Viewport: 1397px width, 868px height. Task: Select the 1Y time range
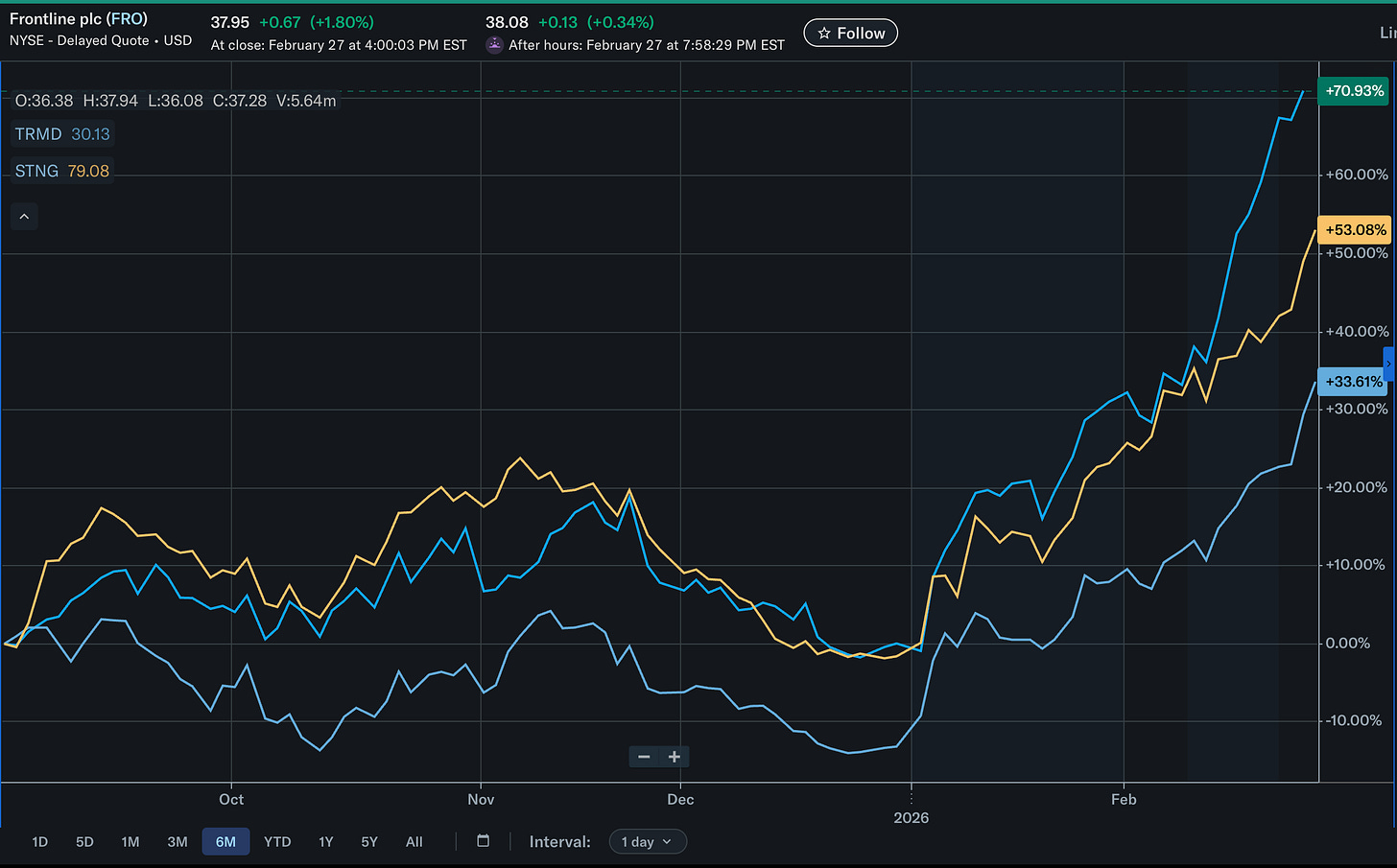tap(326, 841)
